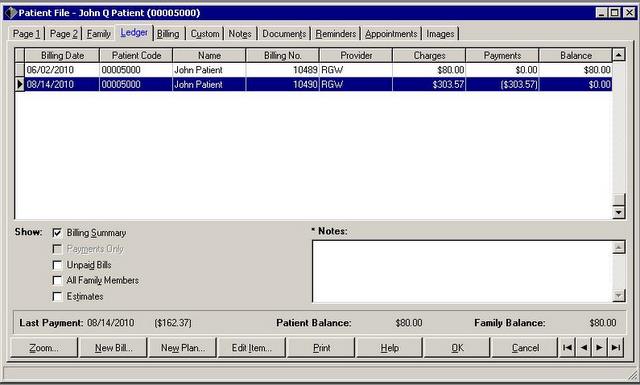Image resolution: width=640 pixels, height=385 pixels.
Task: Click the Patient File title bar icon
Action: click(x=11, y=13)
